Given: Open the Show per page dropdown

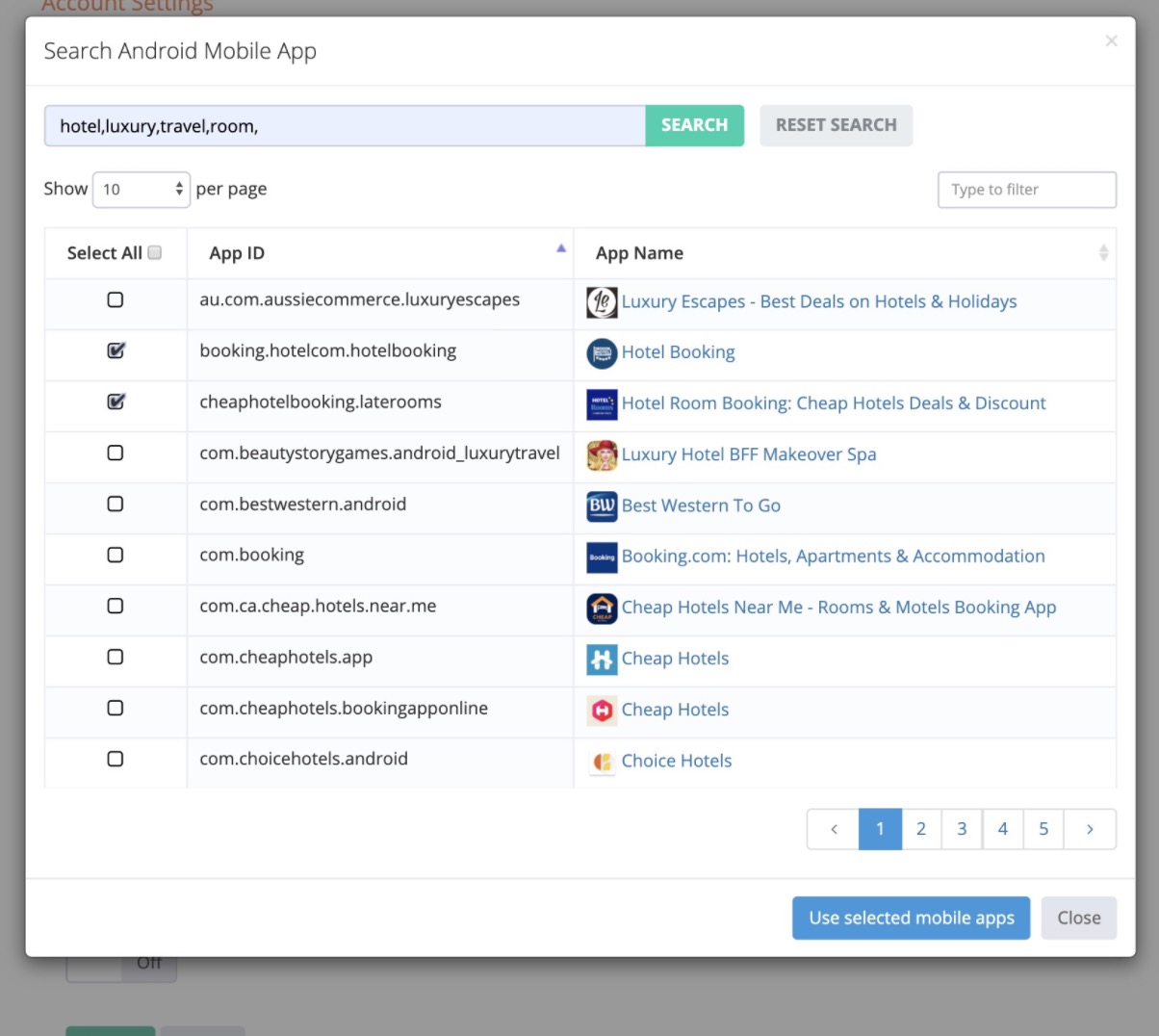Looking at the screenshot, I should point(142,190).
